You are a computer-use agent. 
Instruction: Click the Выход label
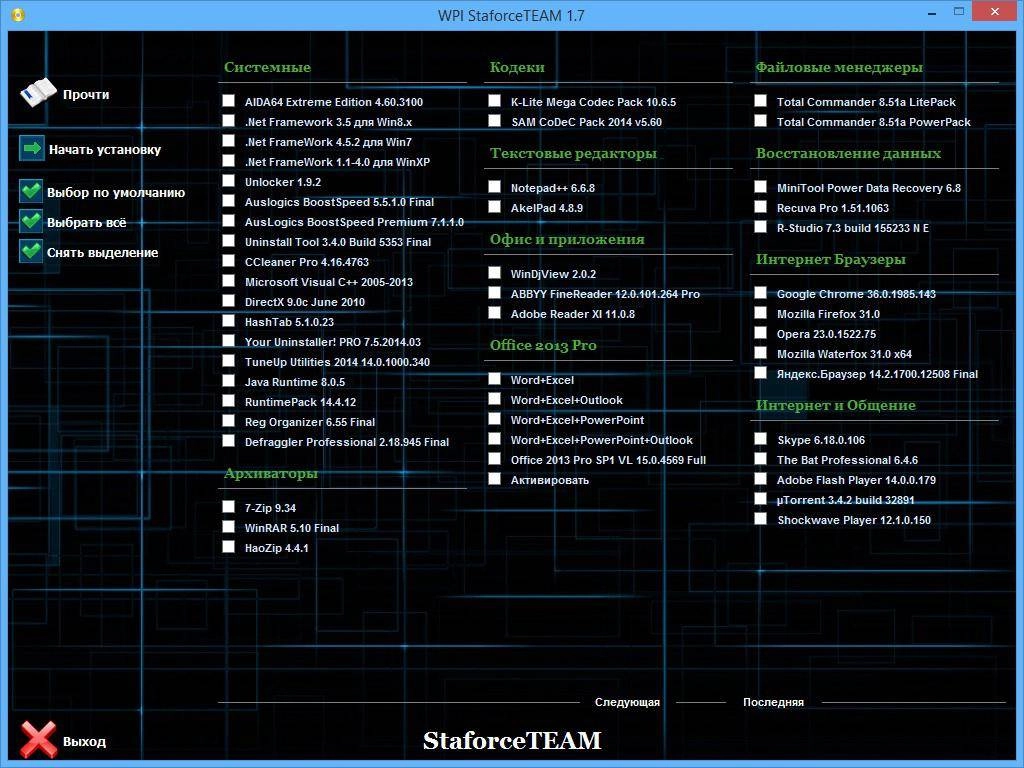[x=84, y=742]
